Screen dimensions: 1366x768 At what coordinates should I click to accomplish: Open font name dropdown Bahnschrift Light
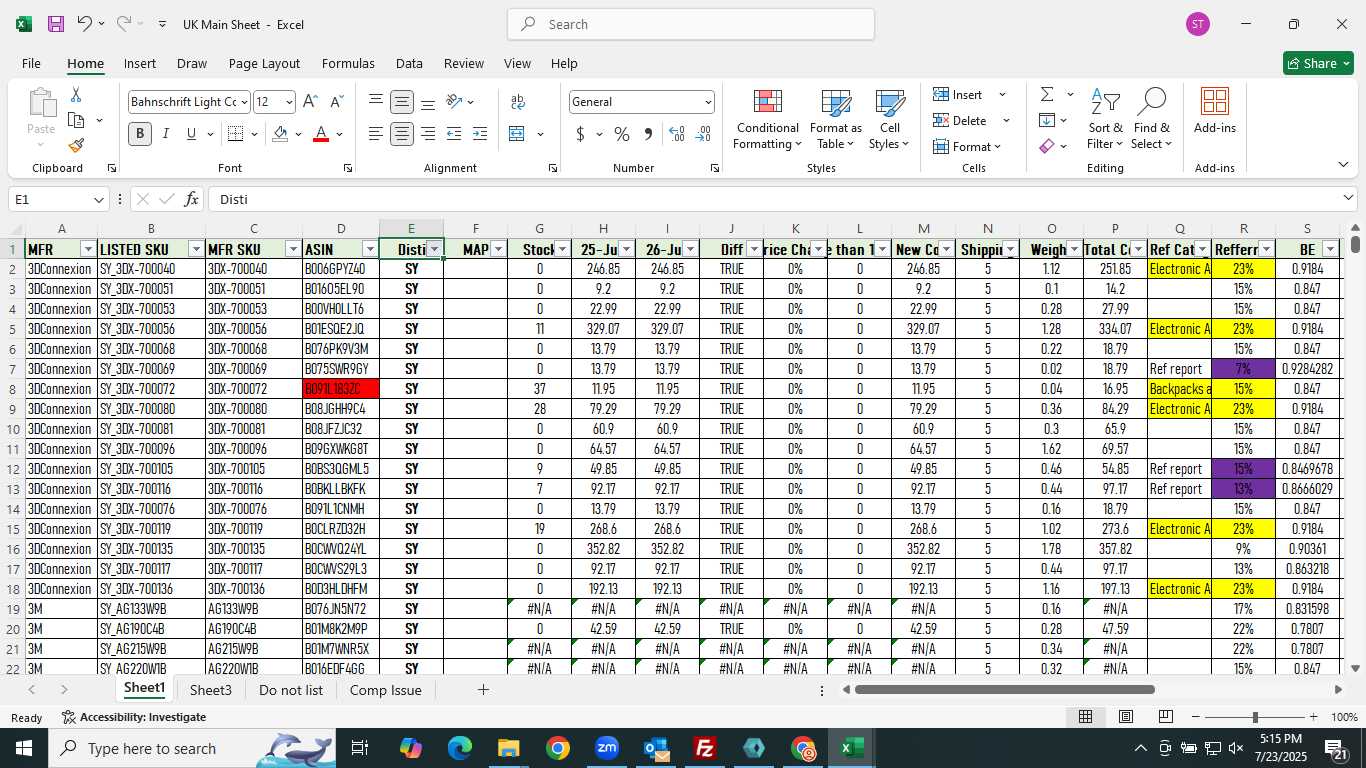tap(244, 102)
